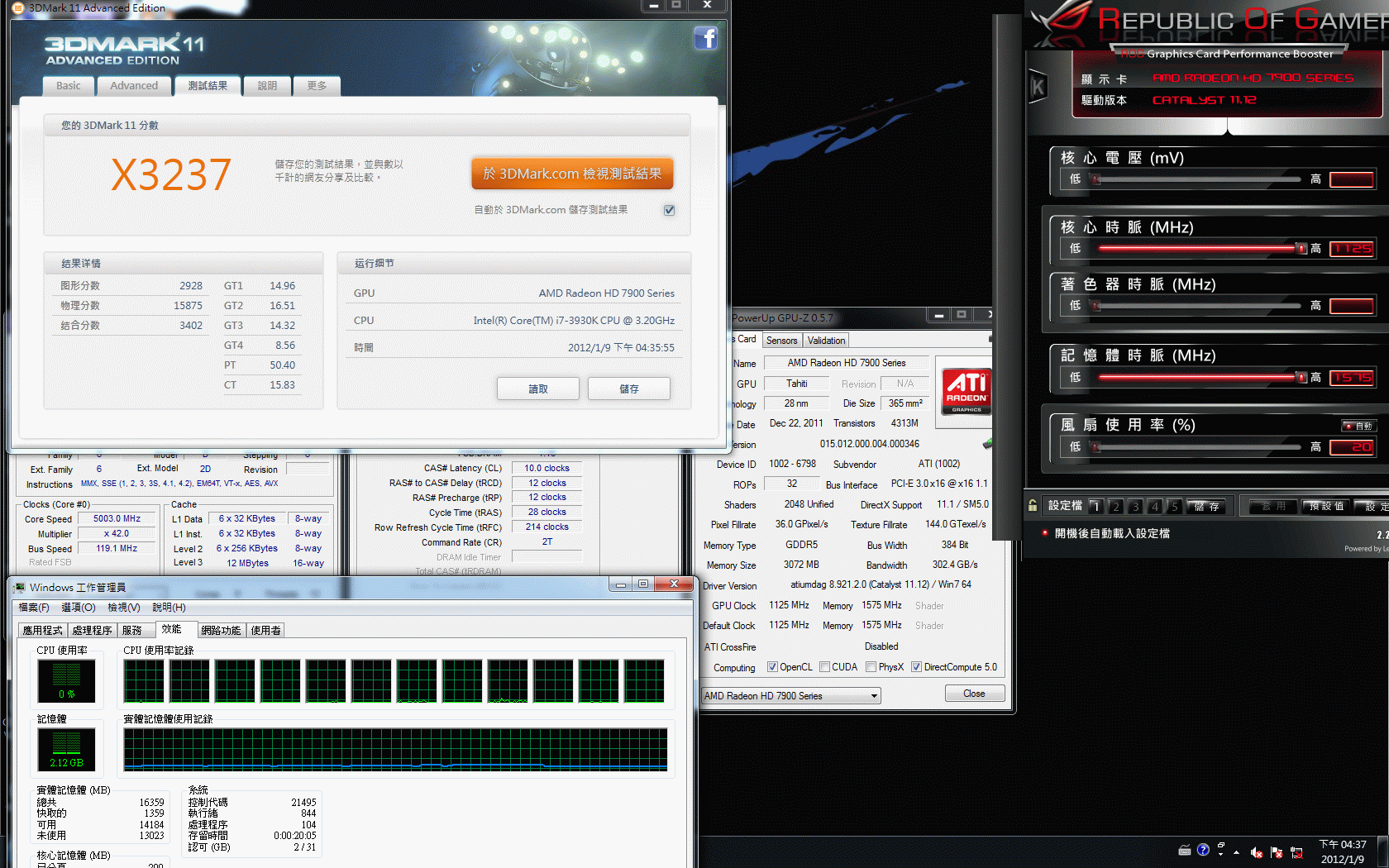
Task: Switch to 處理程序 tab in Task Manager
Action: 92,630
